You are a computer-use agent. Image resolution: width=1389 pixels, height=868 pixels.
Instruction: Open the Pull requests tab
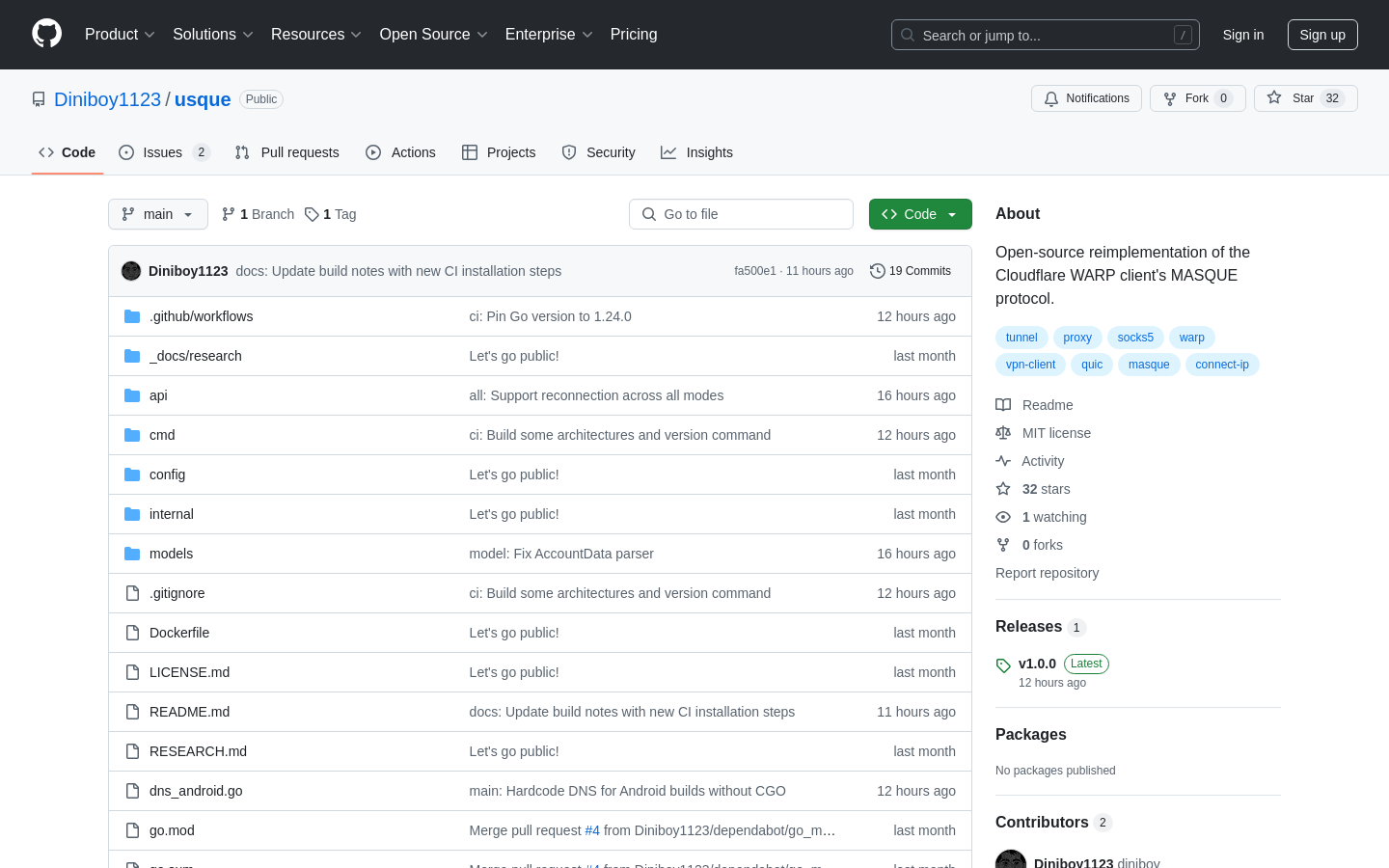(286, 152)
